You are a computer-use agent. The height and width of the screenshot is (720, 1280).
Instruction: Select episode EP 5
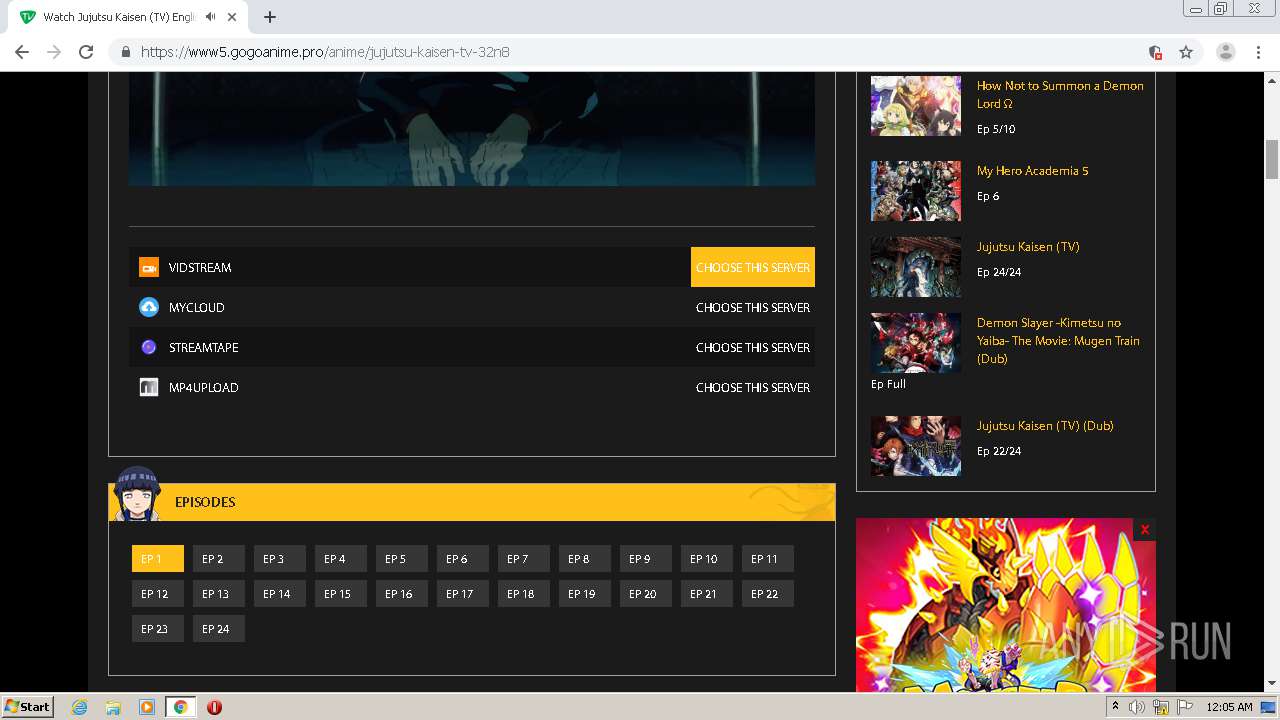(402, 559)
